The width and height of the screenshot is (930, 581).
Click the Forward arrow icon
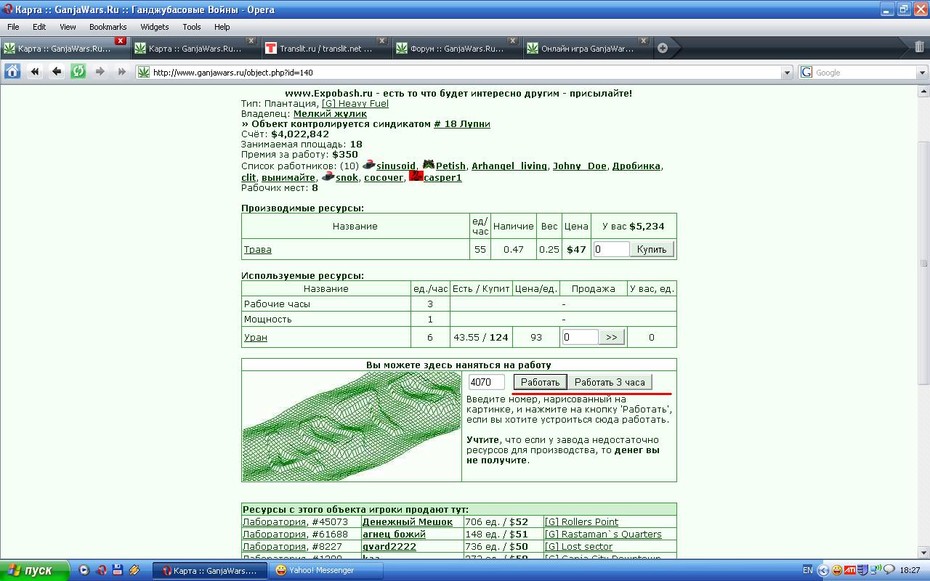pyautogui.click(x=100, y=72)
